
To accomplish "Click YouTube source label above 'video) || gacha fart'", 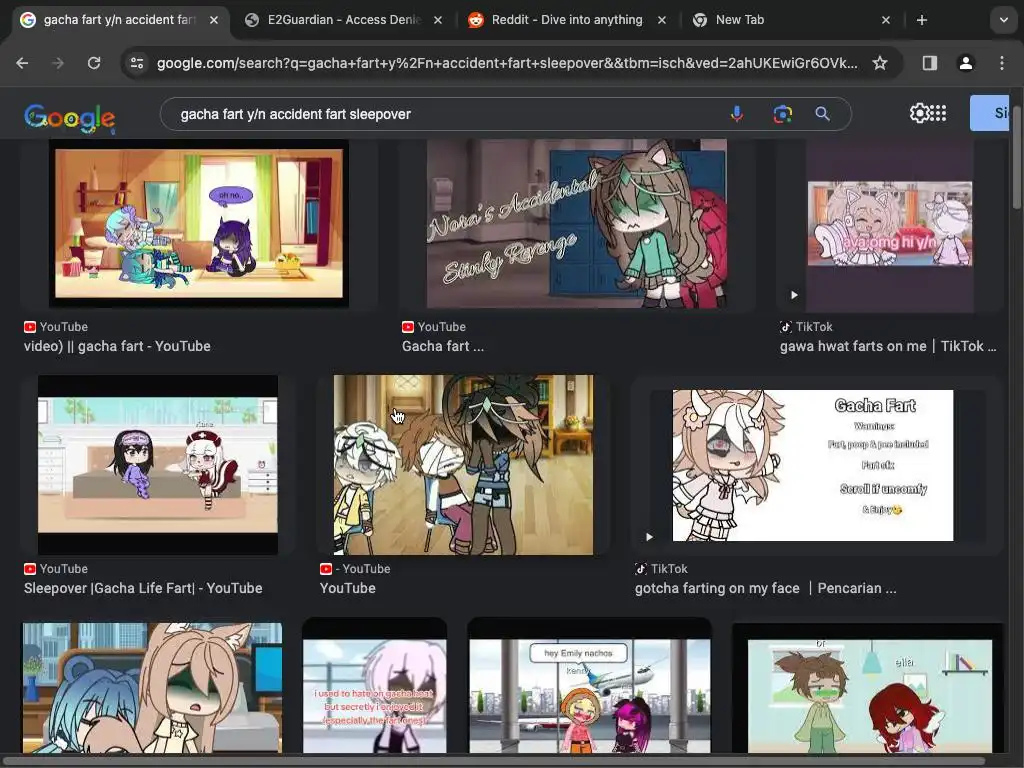I will point(56,327).
